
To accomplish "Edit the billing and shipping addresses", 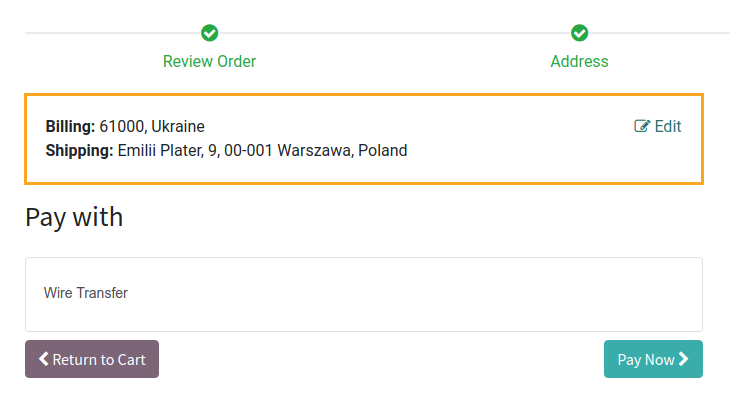I will point(658,126).
